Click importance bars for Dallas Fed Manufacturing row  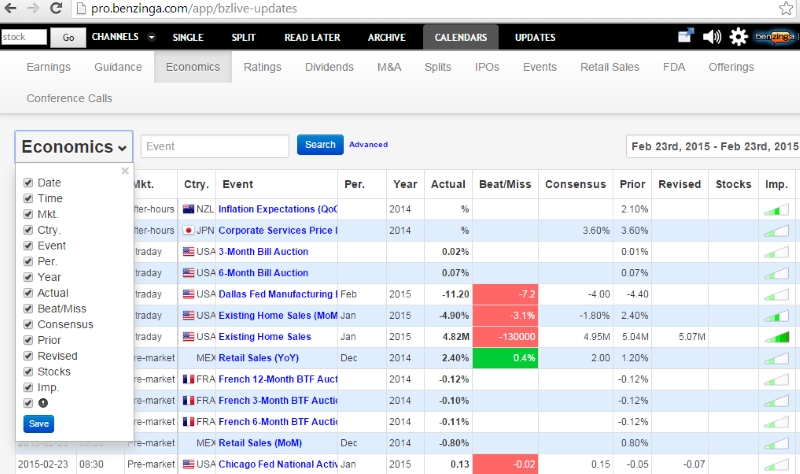(777, 294)
